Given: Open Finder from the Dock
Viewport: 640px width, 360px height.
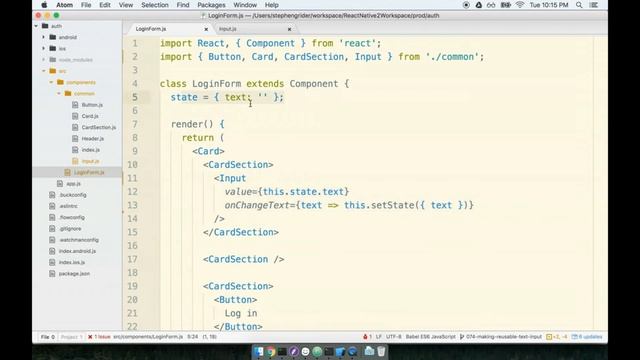Looking at the screenshot, I should click(x=258, y=351).
